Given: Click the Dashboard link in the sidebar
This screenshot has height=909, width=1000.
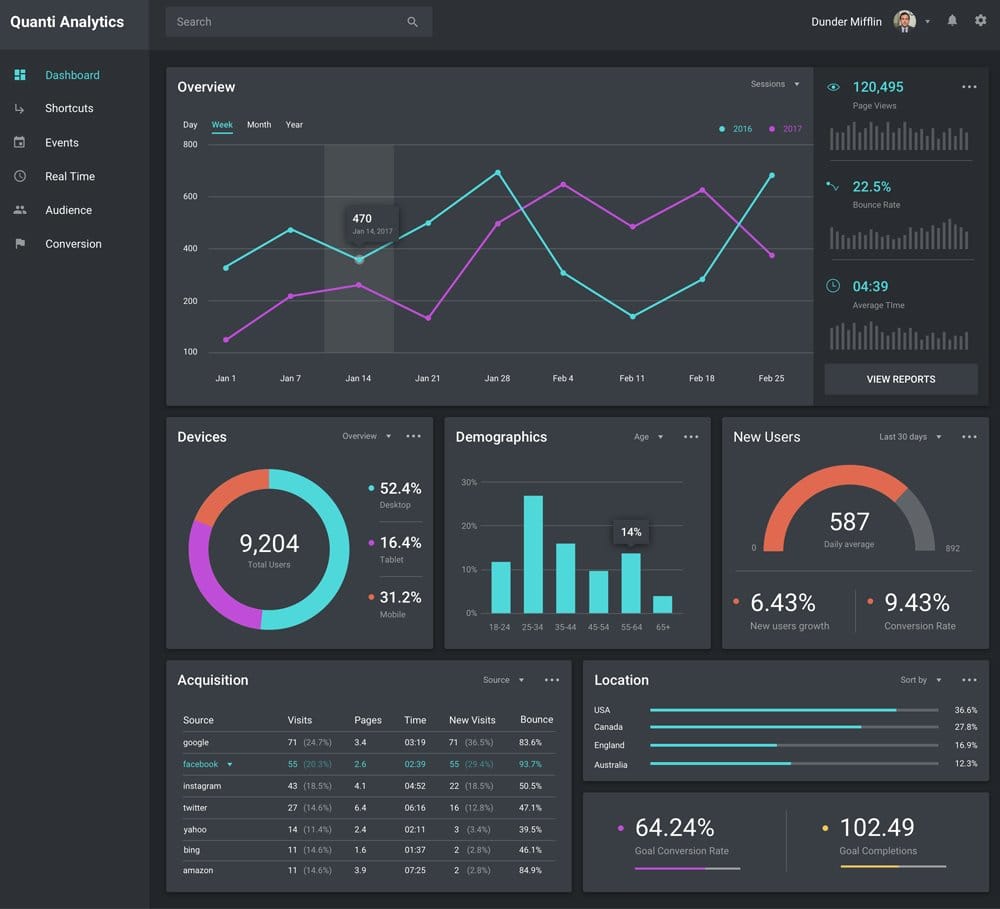Looking at the screenshot, I should pos(72,75).
